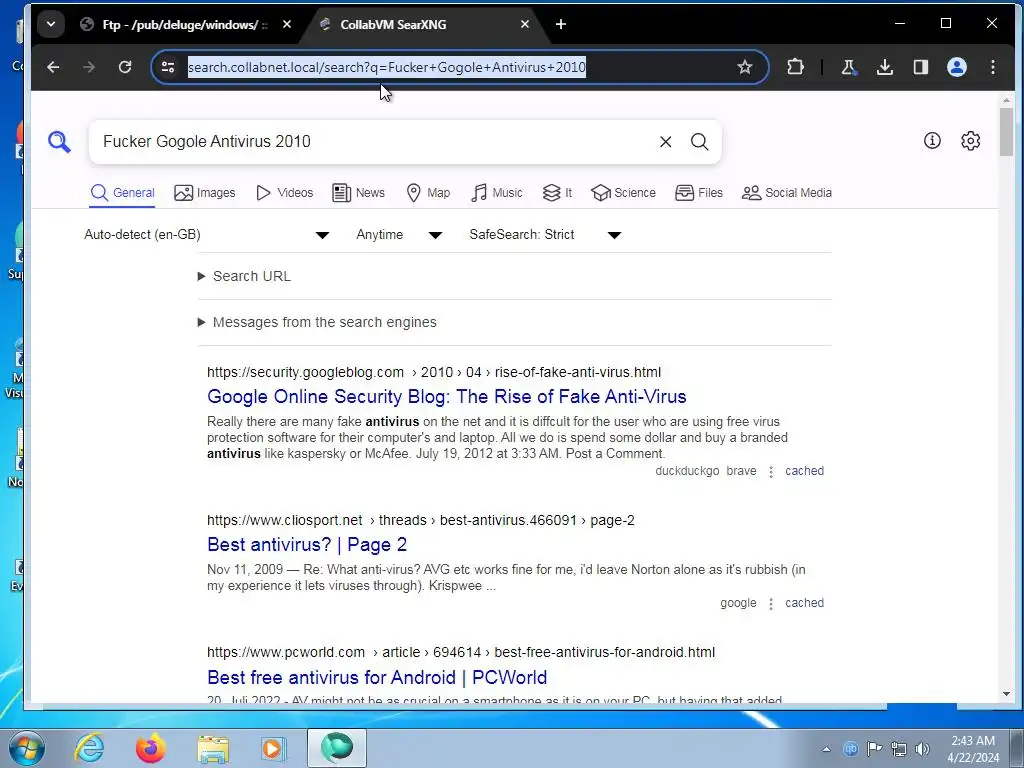Open cached link for cliosport result

click(804, 603)
